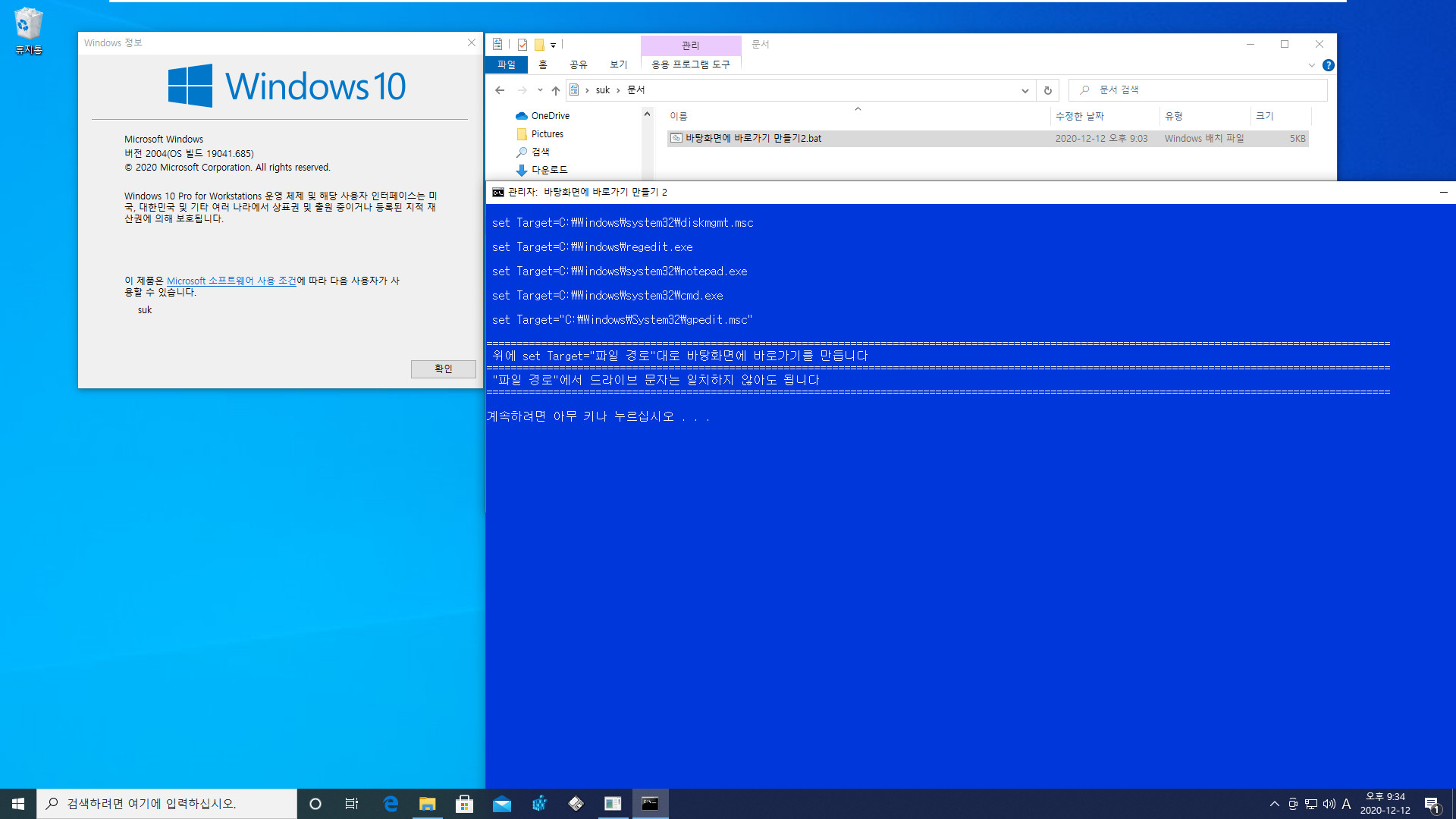Open Explorer help question mark icon
The height and width of the screenshot is (819, 1456).
coord(1329,65)
